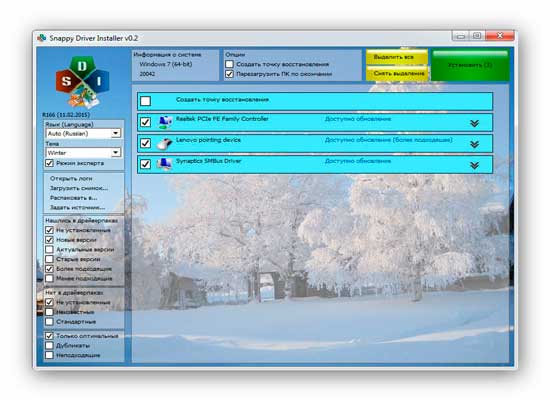Enable Дубликаты filter
Viewport: 550px width, 400px height.
coord(49,346)
